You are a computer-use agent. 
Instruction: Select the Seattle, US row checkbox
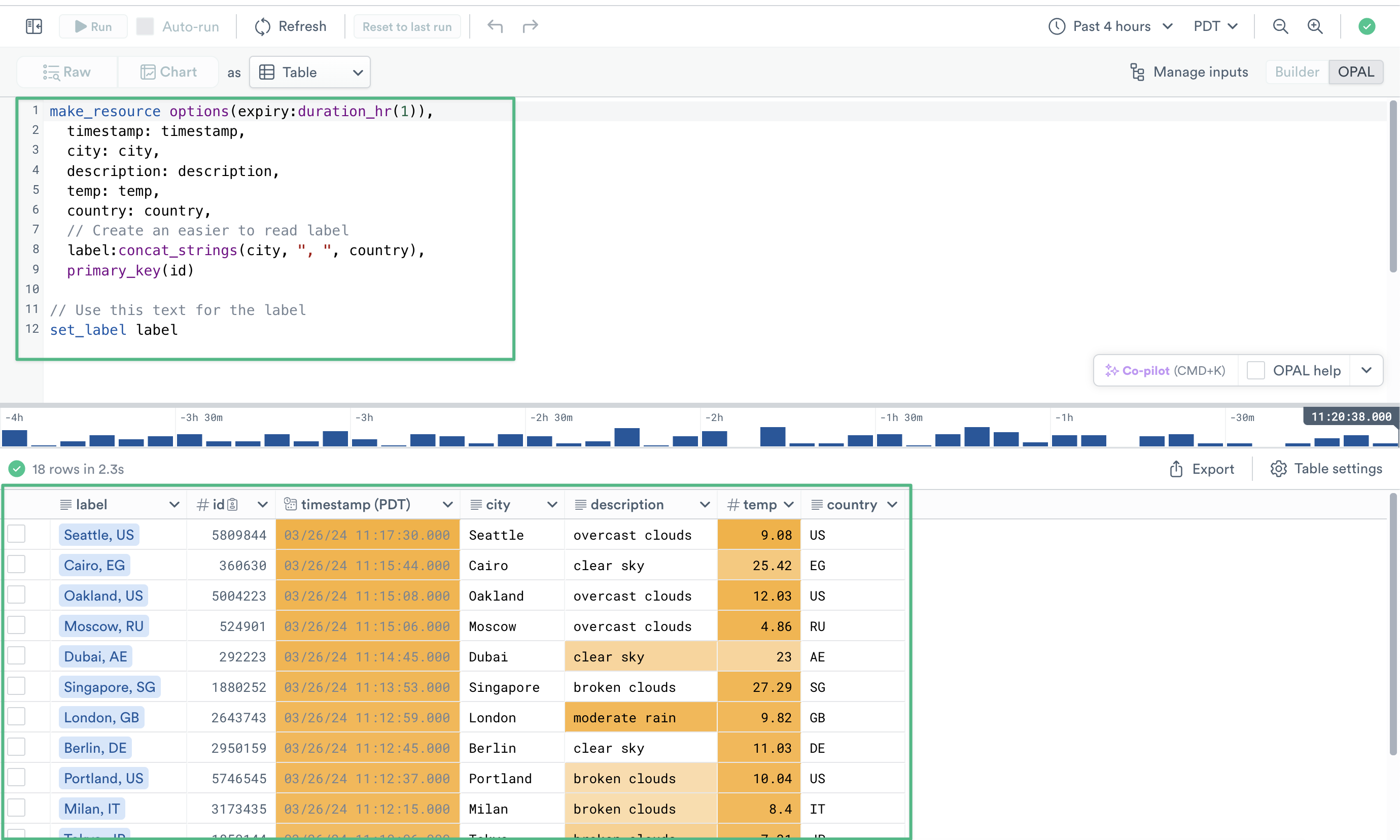click(16, 534)
